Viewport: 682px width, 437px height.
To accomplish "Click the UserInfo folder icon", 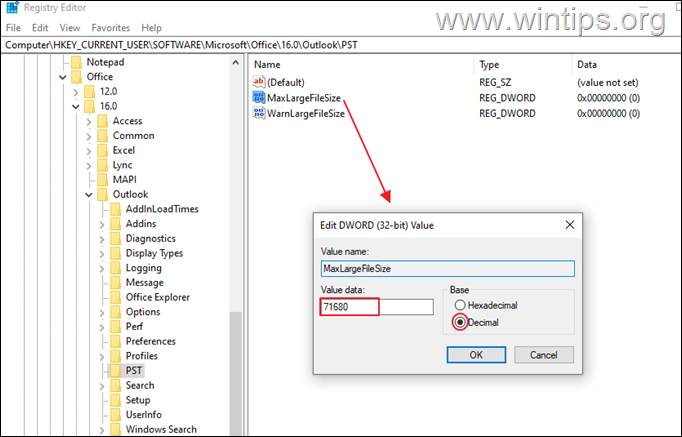I will (x=115, y=415).
